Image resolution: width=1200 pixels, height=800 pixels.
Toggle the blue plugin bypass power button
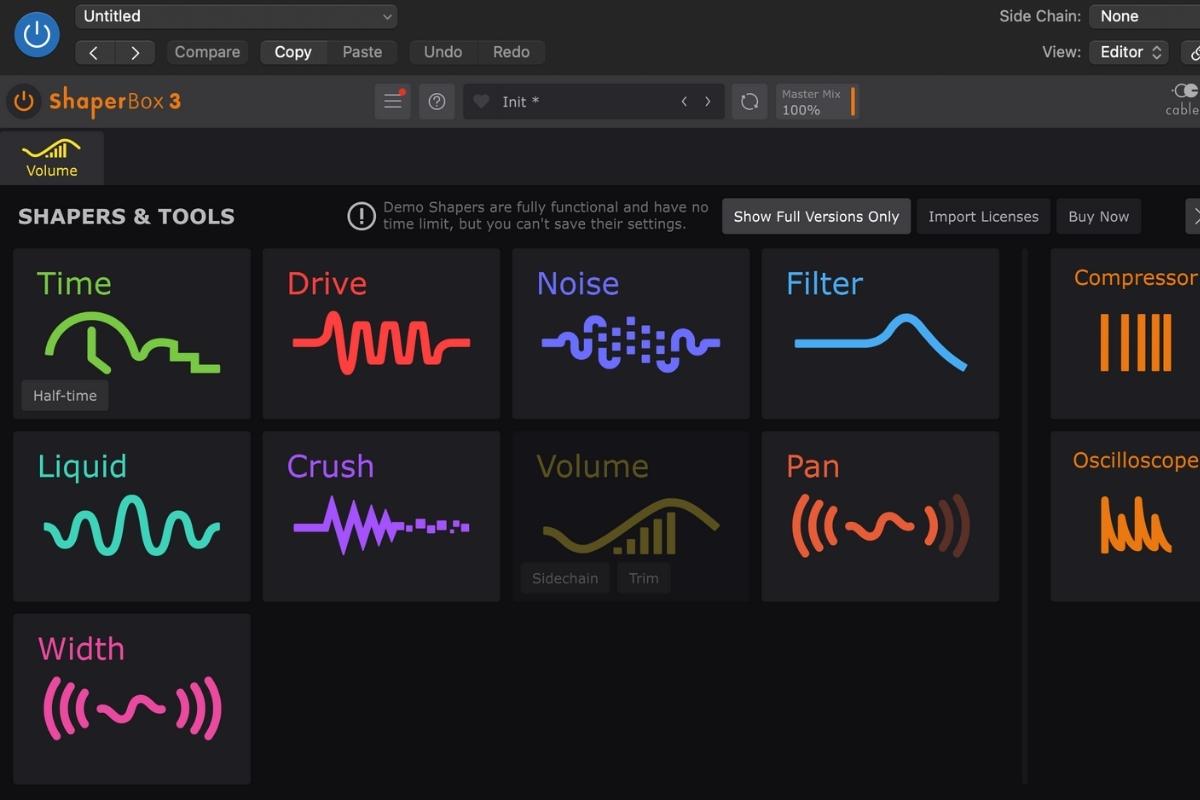point(37,35)
